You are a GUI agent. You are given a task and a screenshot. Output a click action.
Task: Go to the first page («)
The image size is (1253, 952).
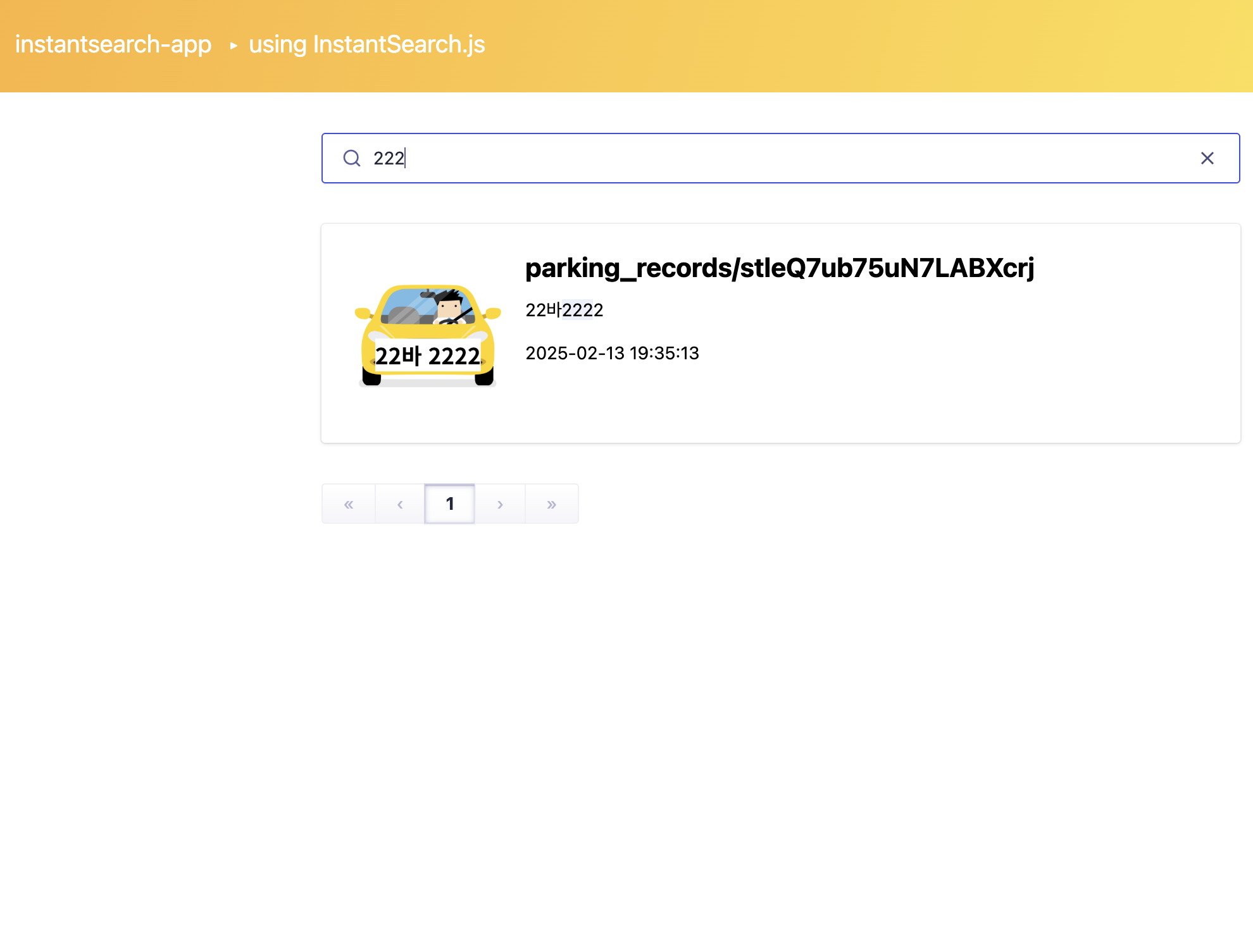(x=349, y=504)
